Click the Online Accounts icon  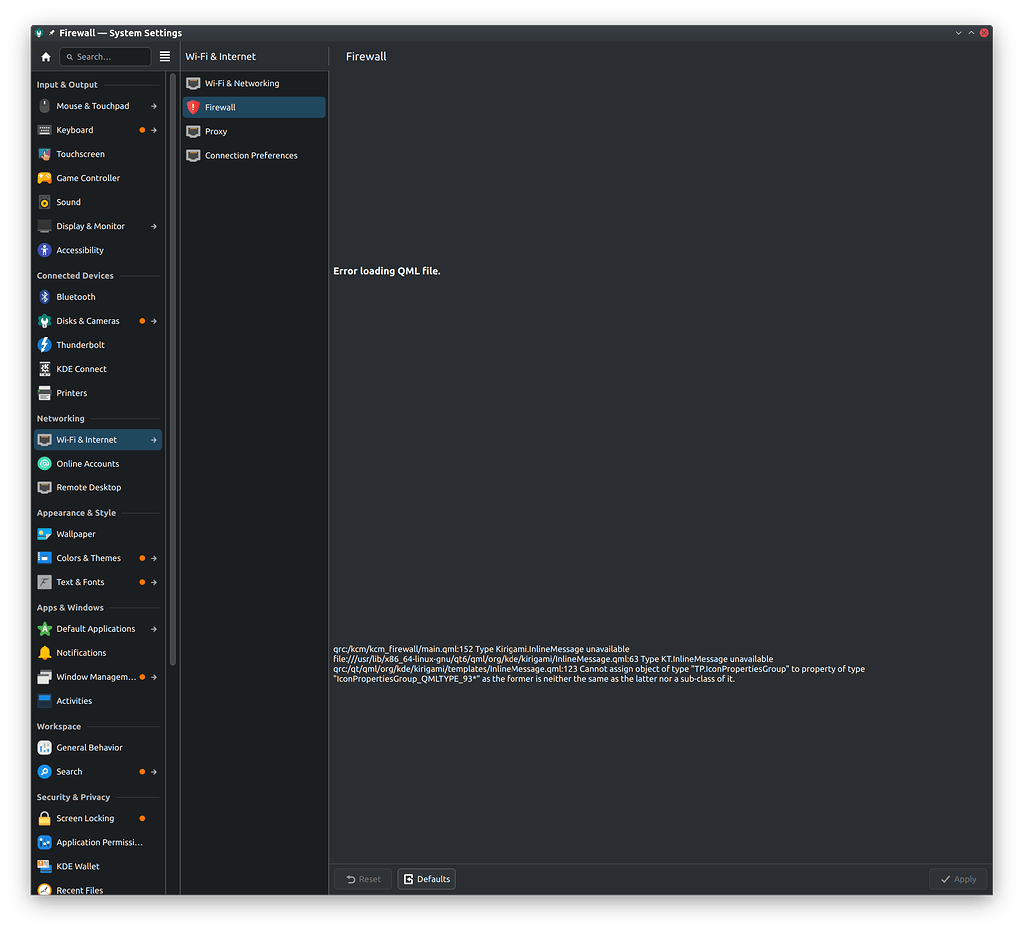click(44, 464)
